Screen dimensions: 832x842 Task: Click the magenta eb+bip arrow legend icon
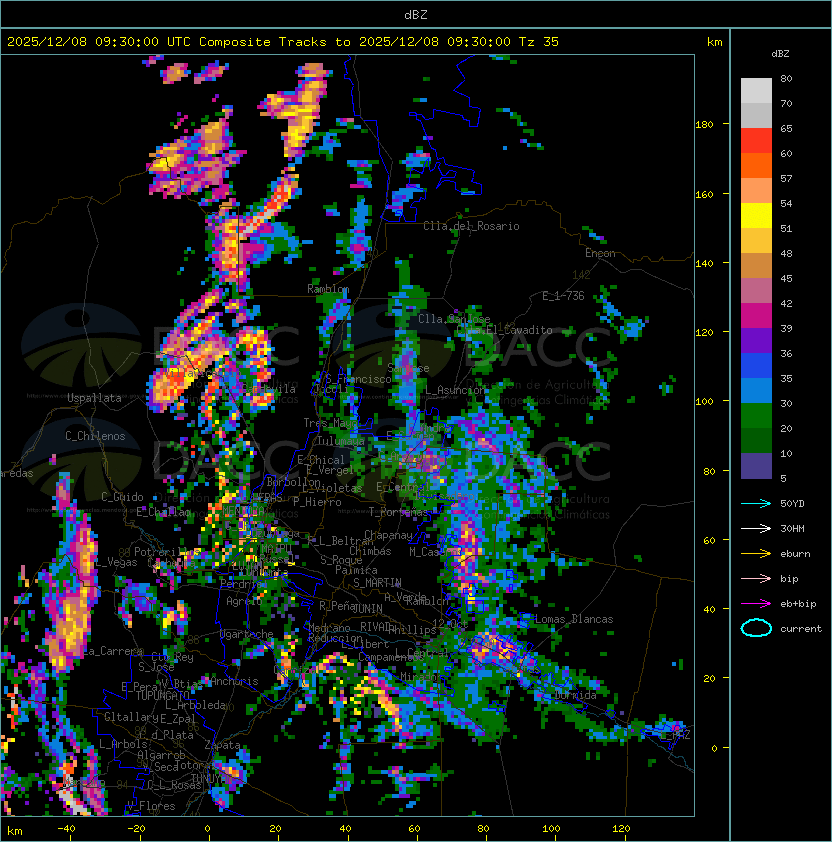pyautogui.click(x=756, y=604)
